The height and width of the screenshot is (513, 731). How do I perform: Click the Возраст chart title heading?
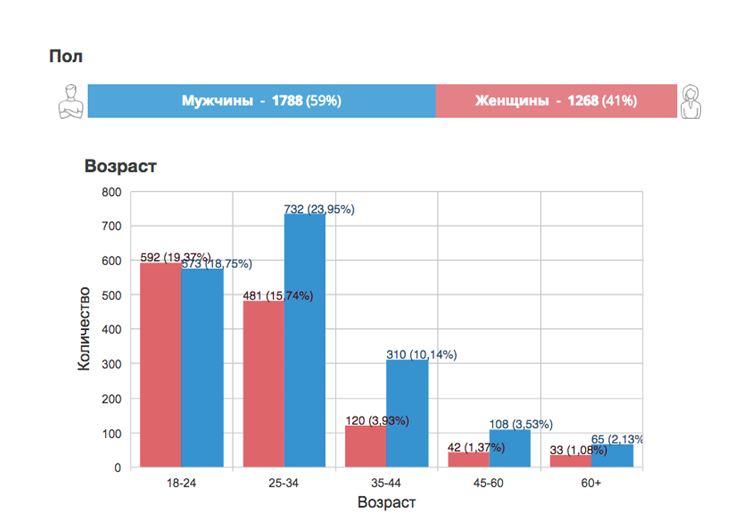(120, 166)
